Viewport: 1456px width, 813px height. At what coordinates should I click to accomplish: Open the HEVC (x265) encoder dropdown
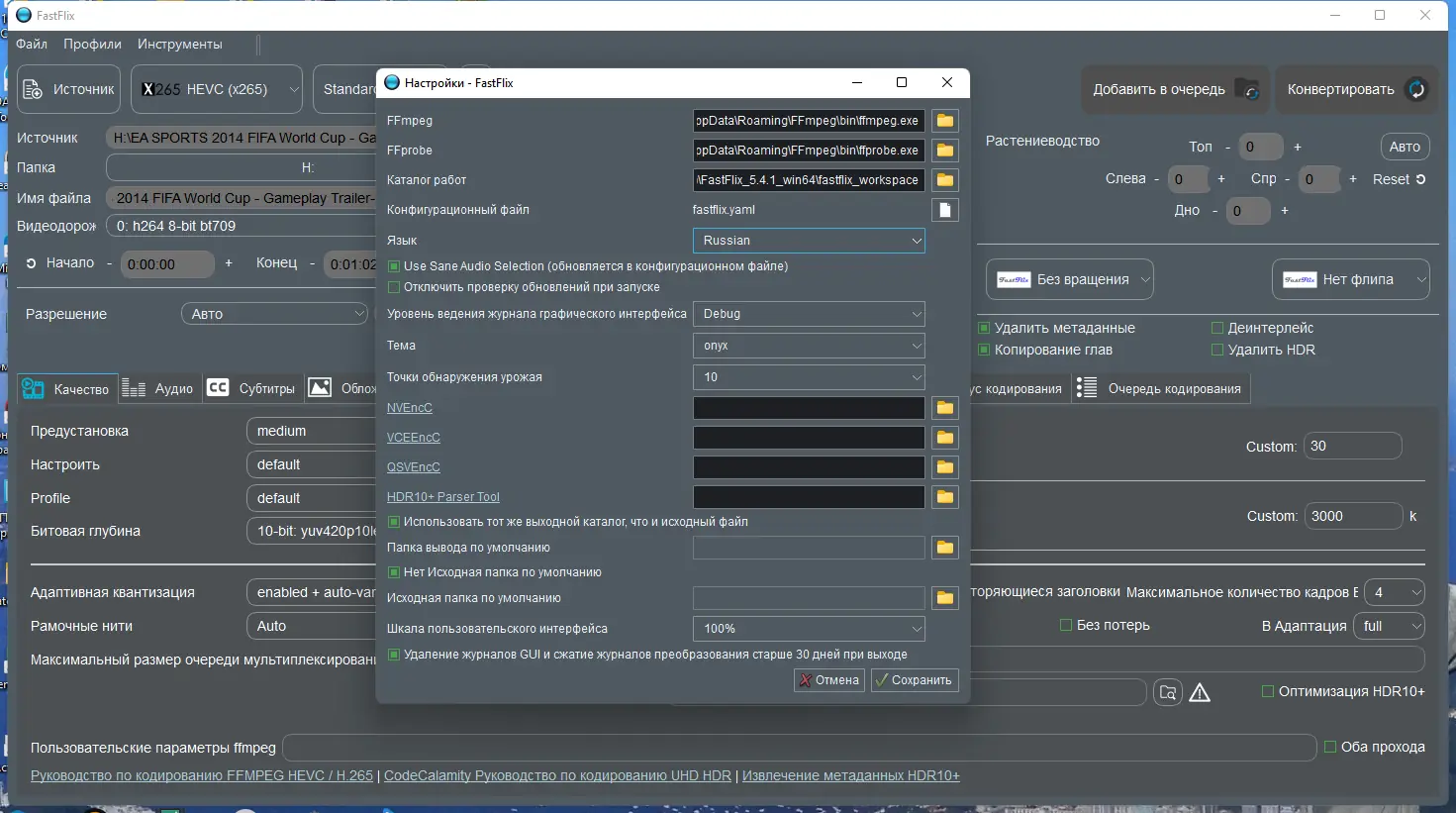(x=217, y=89)
